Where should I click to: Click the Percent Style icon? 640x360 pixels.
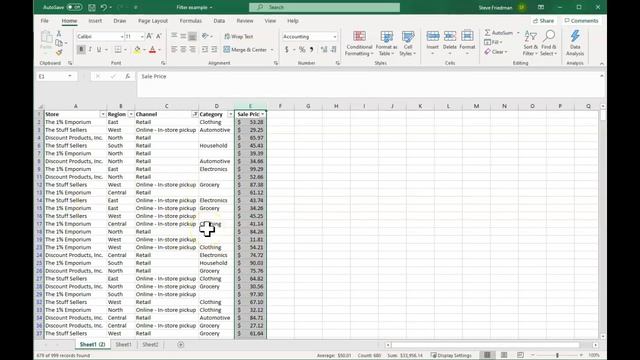point(302,49)
